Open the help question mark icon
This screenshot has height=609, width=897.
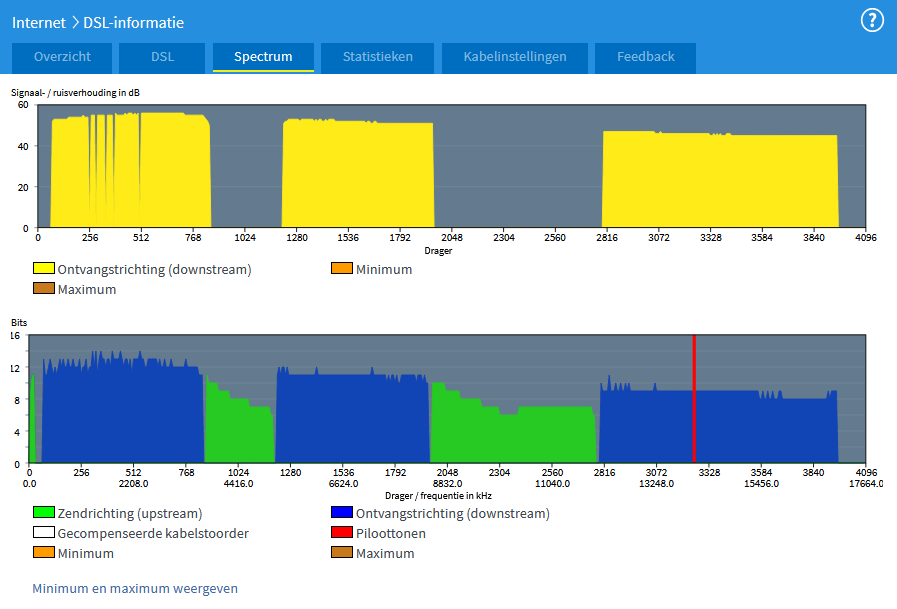coord(873,20)
